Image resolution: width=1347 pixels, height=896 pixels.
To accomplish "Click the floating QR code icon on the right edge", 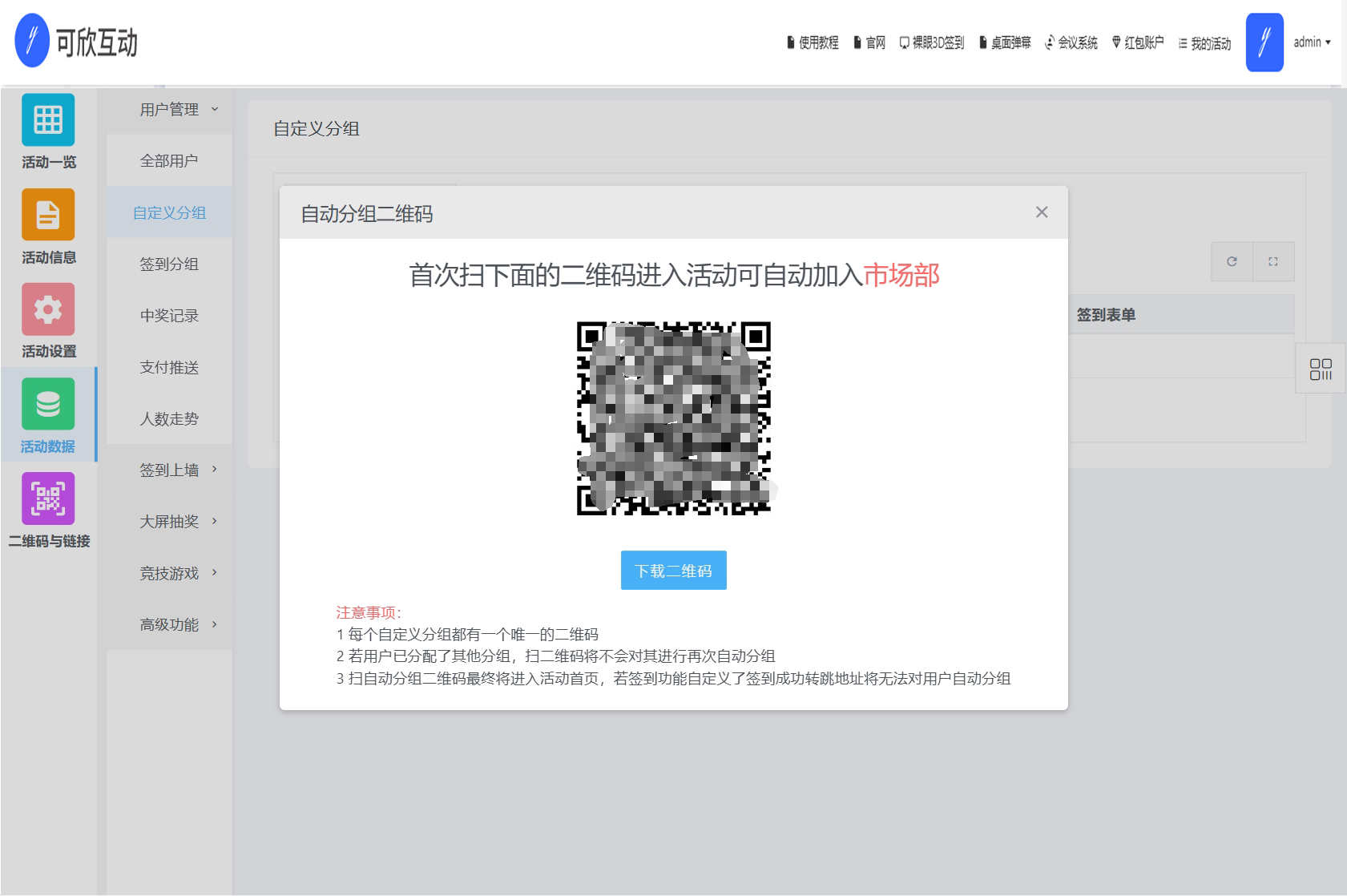I will (1321, 369).
